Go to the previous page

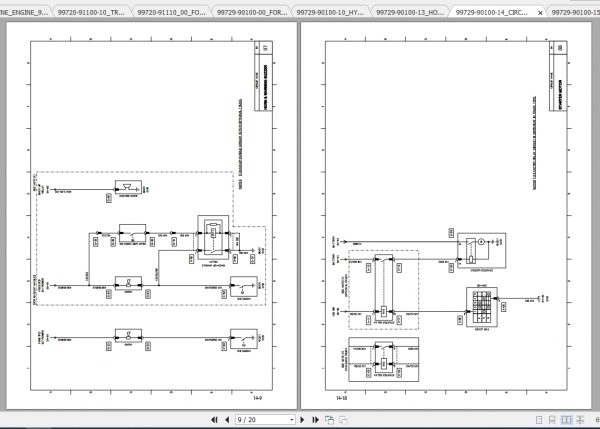click(x=227, y=420)
